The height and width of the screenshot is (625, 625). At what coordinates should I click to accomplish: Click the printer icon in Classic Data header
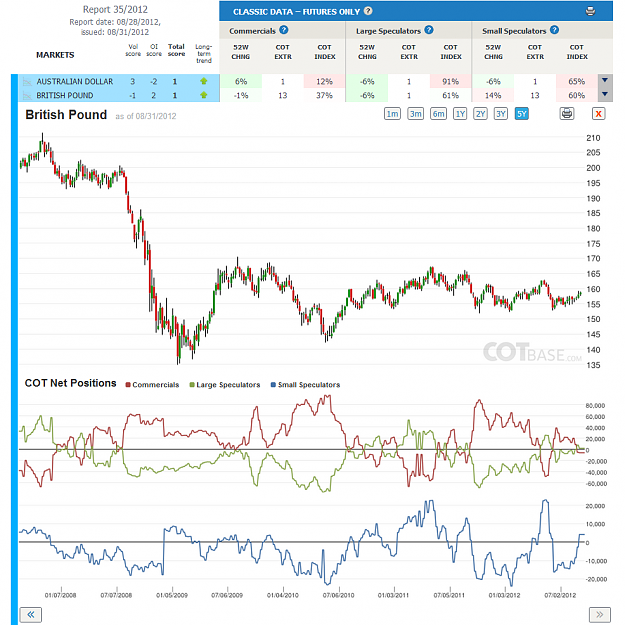tap(590, 11)
